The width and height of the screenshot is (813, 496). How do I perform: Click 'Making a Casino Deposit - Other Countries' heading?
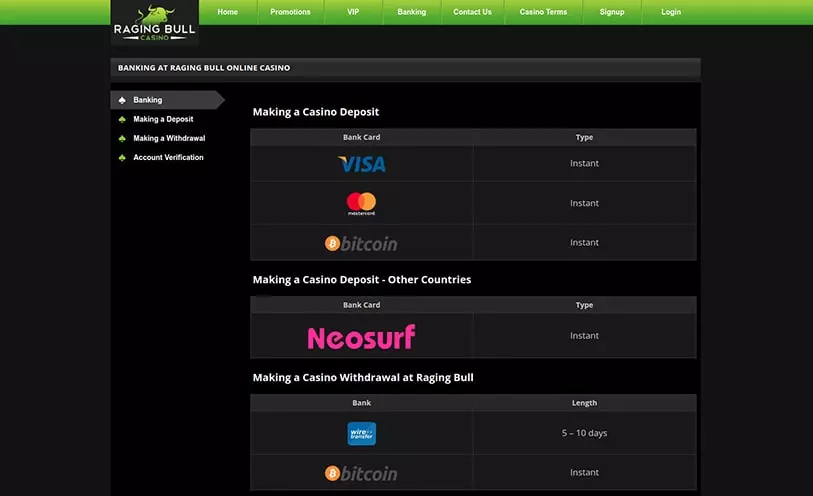362,280
